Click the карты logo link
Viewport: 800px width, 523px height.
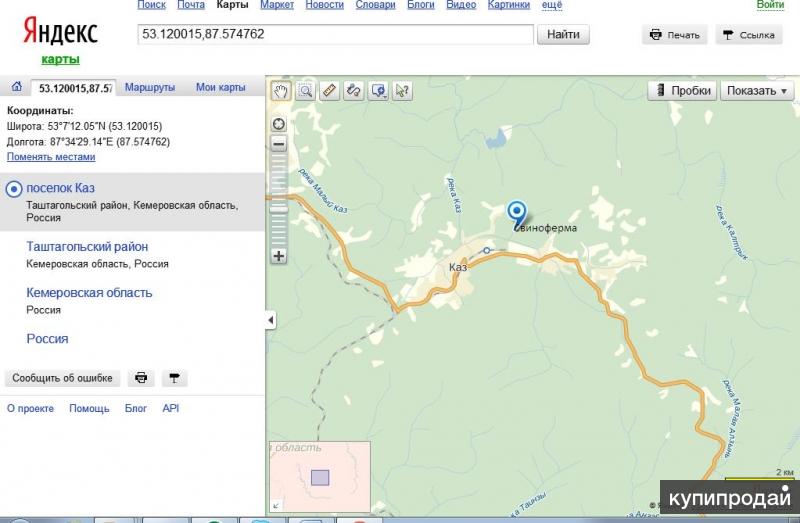[60, 59]
